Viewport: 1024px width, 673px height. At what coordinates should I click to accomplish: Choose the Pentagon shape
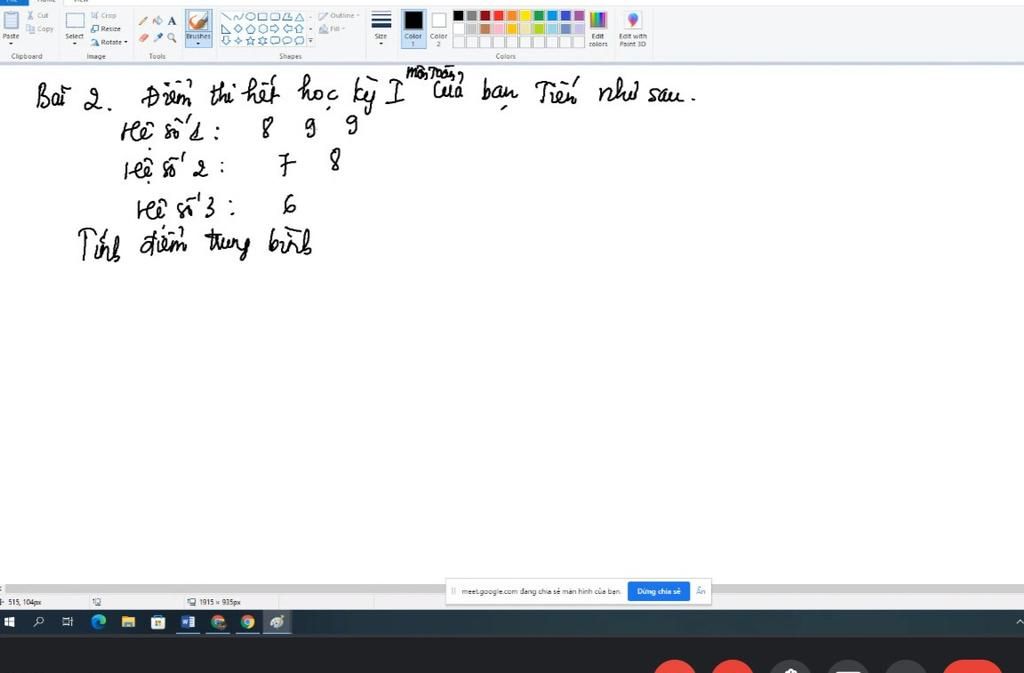coord(250,29)
